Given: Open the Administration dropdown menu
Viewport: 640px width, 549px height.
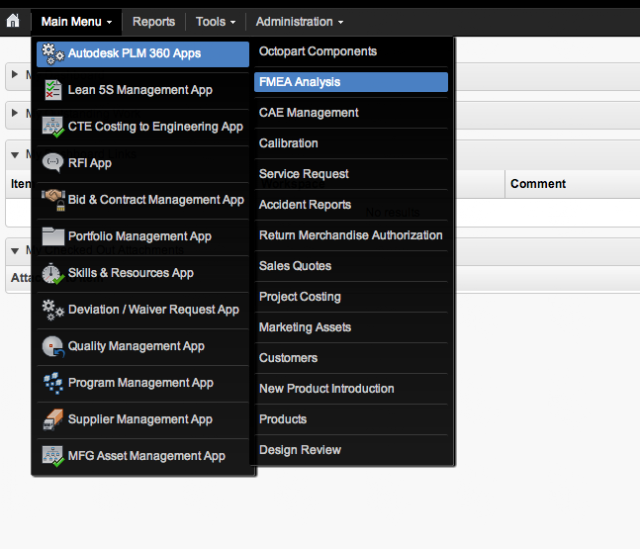Looking at the screenshot, I should [299, 22].
